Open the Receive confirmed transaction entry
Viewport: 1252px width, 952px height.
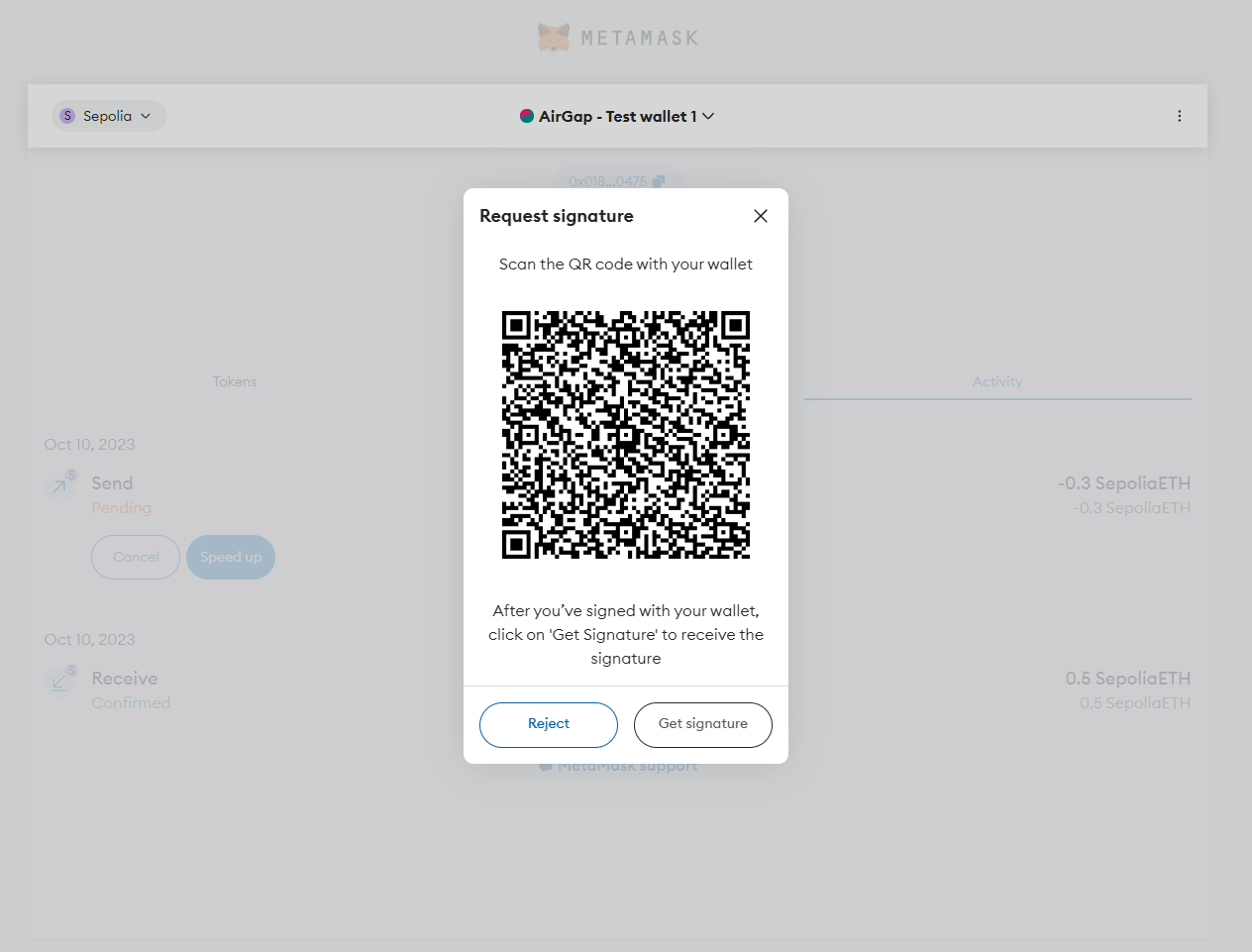click(618, 690)
